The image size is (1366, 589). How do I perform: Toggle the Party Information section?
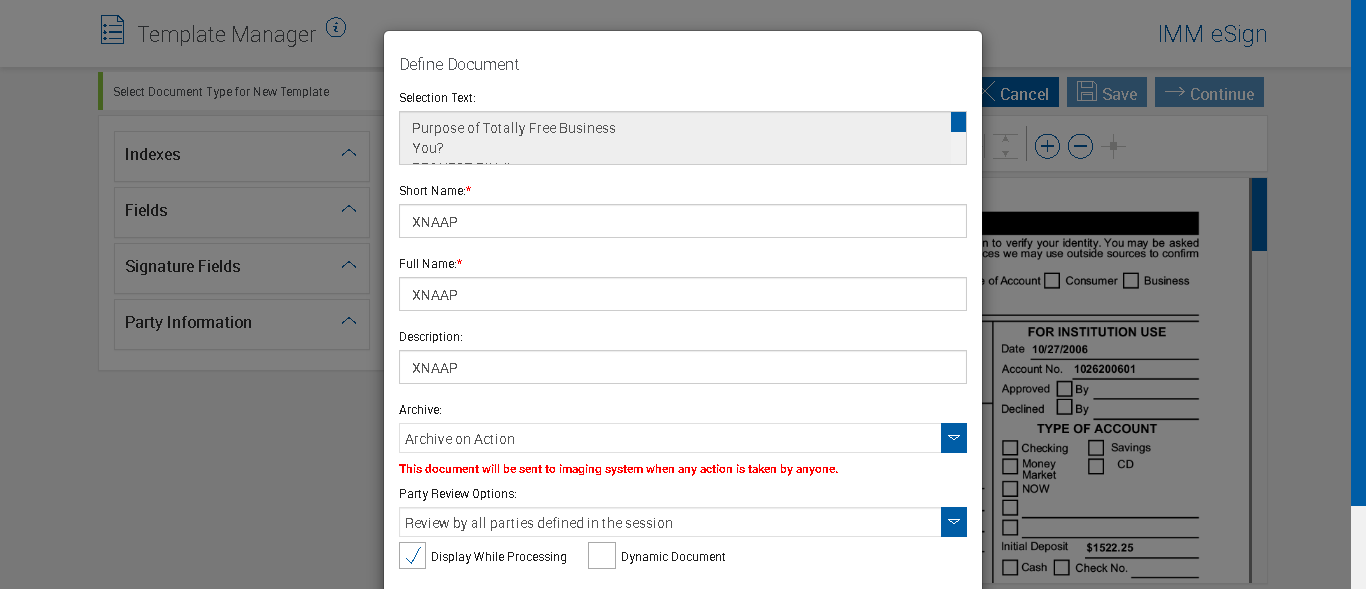click(349, 322)
